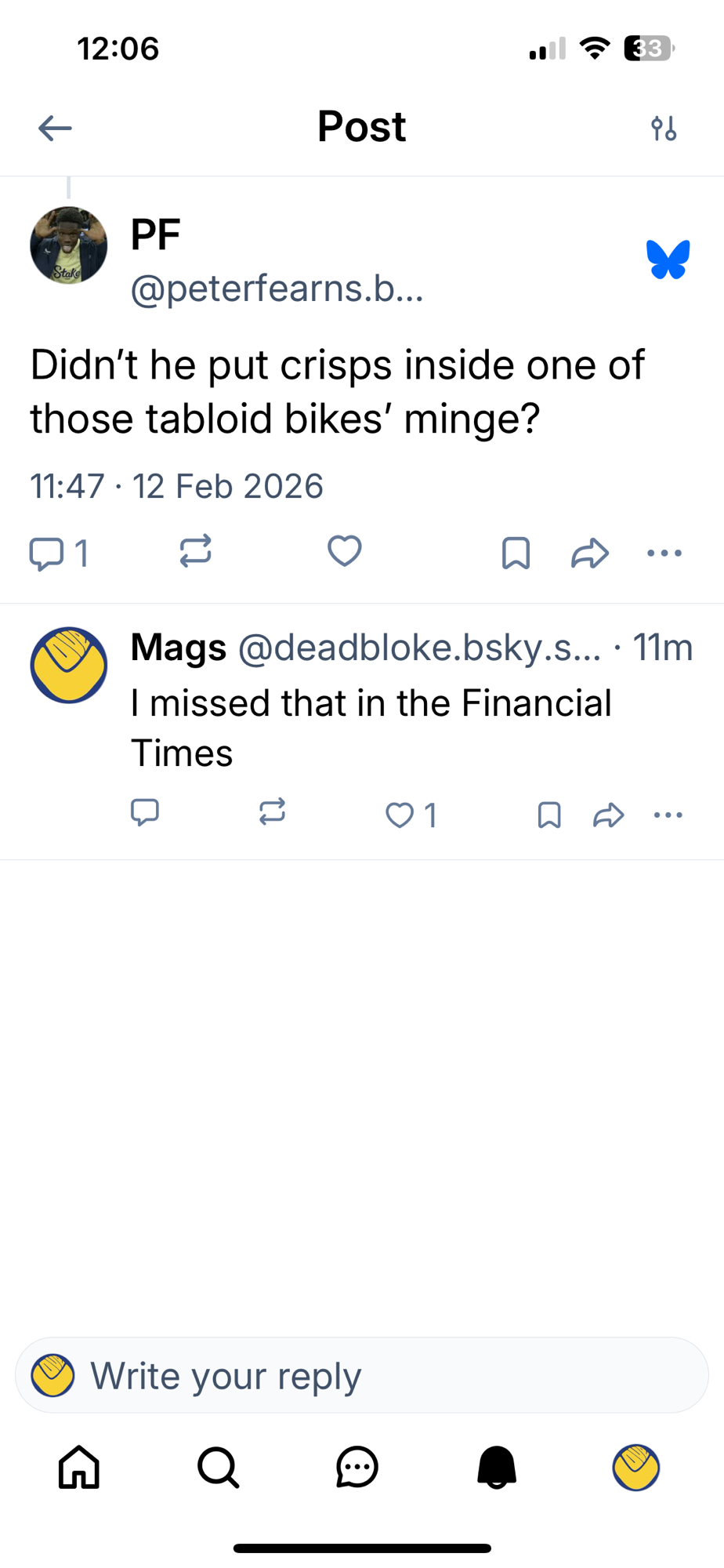Open thread settings sliders icon
The width and height of the screenshot is (724, 1568).
click(664, 128)
